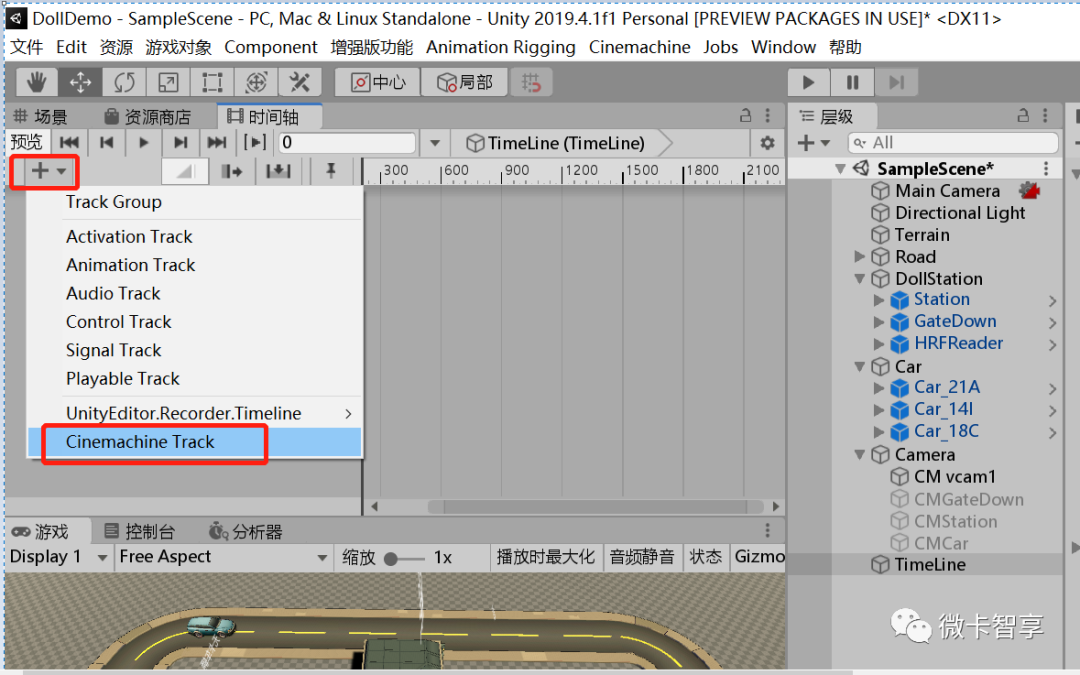Expand the Road object
This screenshot has height=675, width=1080.
859,257
